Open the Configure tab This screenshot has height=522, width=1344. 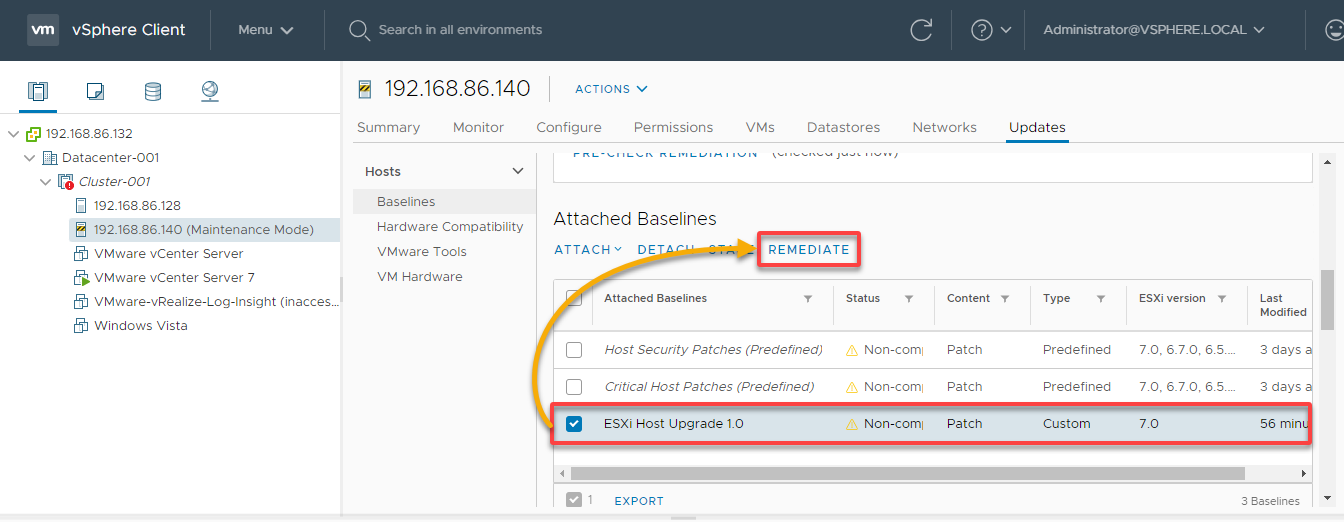coord(569,128)
